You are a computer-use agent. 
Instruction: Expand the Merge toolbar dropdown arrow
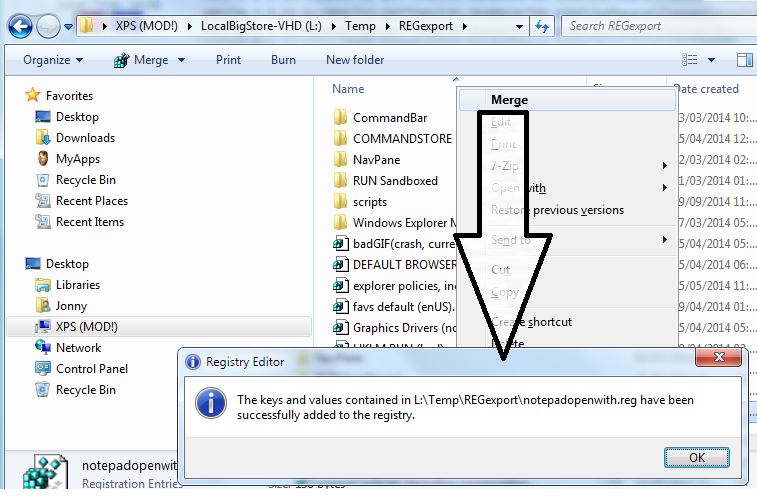click(182, 60)
